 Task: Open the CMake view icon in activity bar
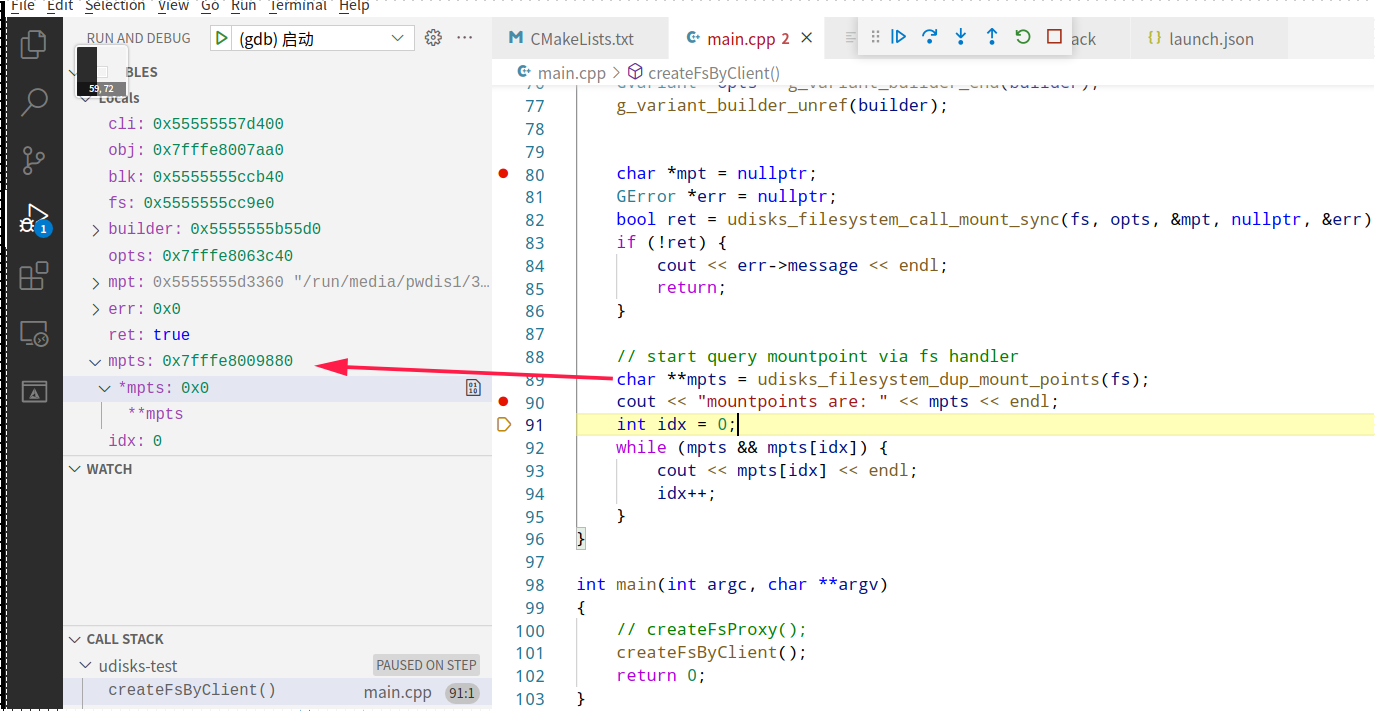point(34,391)
